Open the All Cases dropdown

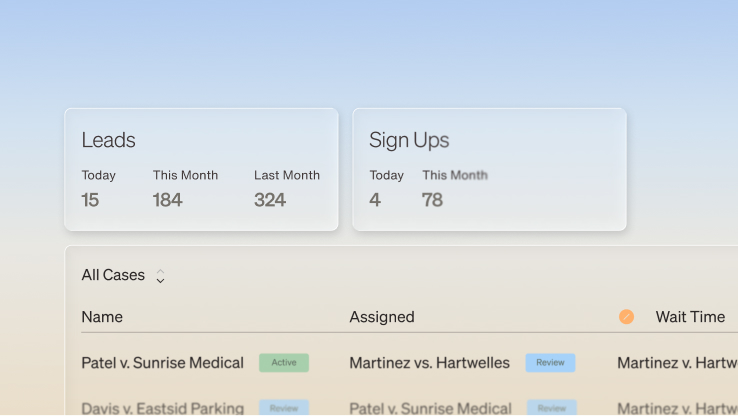click(123, 275)
